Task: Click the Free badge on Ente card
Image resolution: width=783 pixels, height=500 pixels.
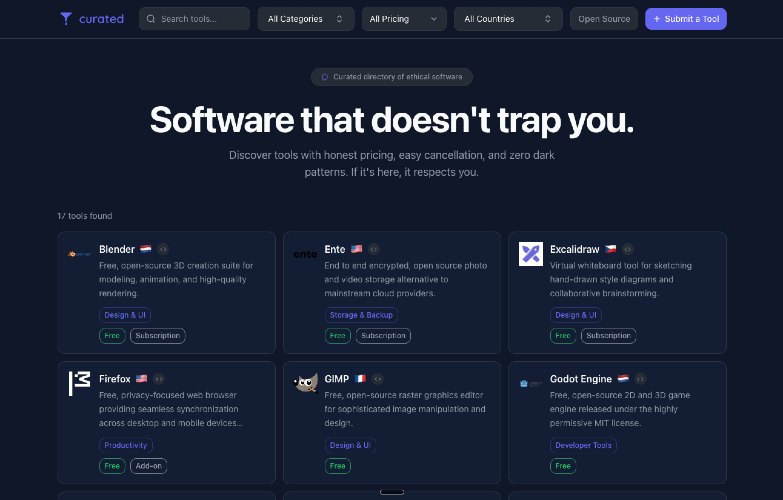Action: [x=338, y=336]
